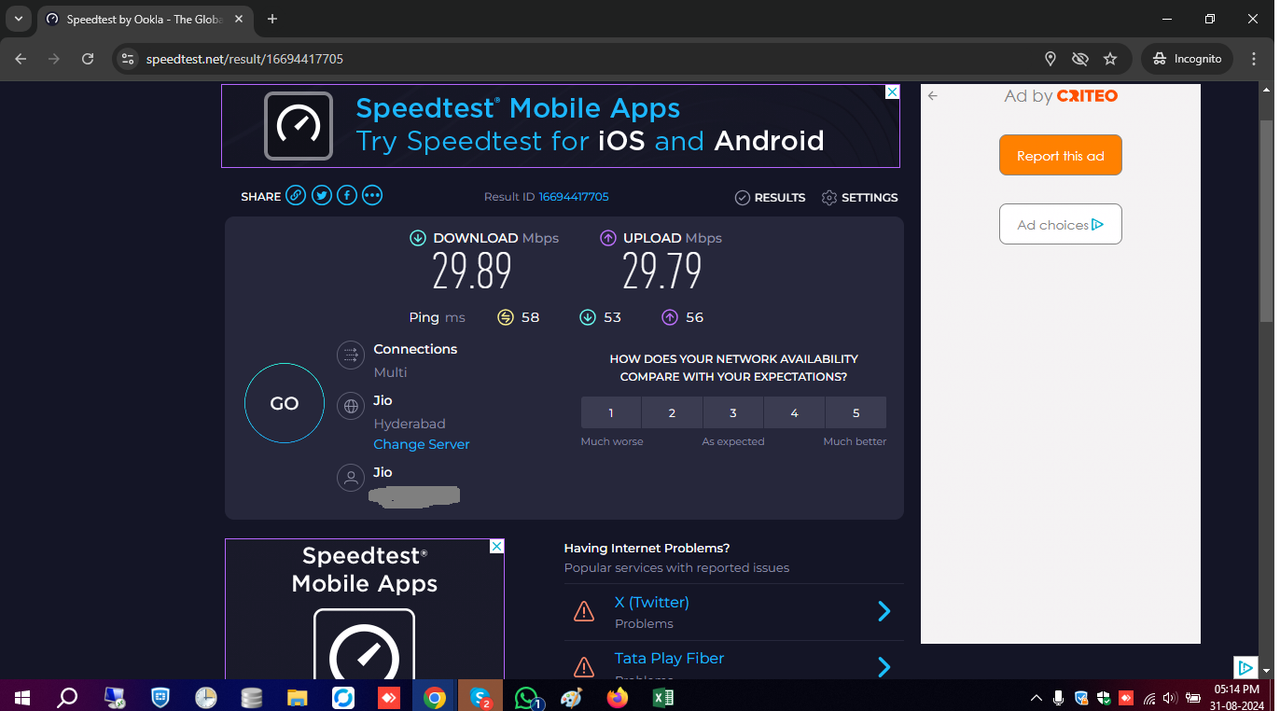The width and height of the screenshot is (1280, 711).
Task: Open RESULTS page
Action: pos(770,197)
